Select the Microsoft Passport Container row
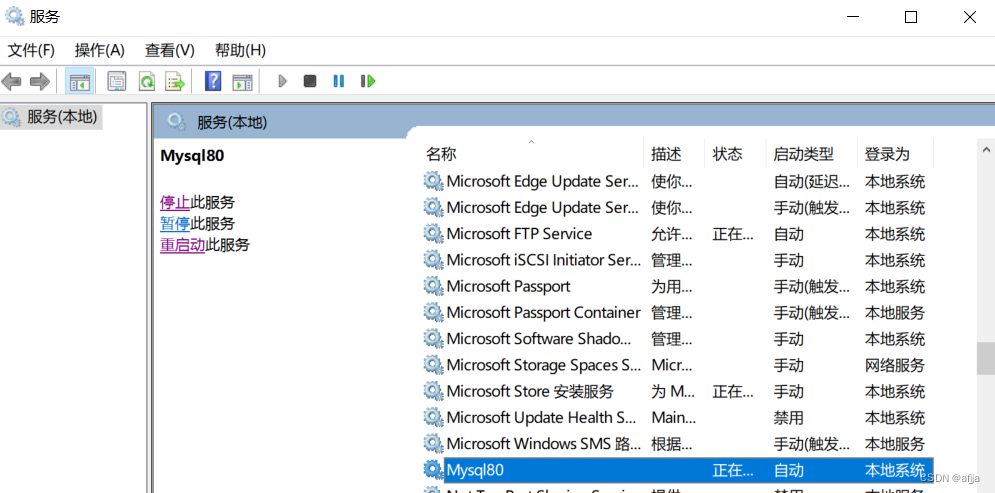 (677, 312)
